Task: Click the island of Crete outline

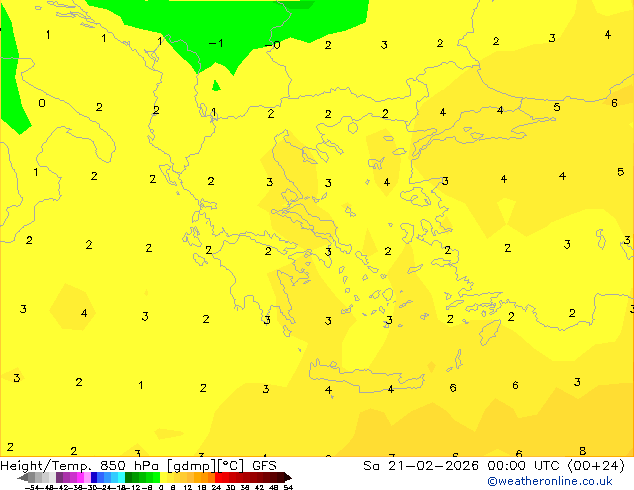Action: pos(366,376)
